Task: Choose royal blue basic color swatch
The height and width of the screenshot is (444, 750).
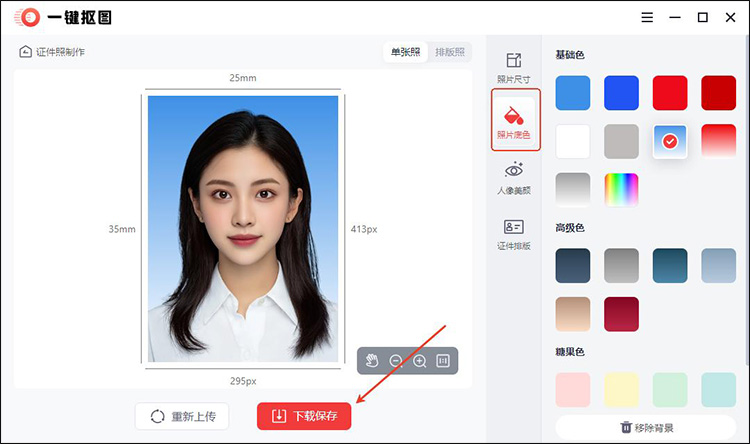Action: pos(621,93)
